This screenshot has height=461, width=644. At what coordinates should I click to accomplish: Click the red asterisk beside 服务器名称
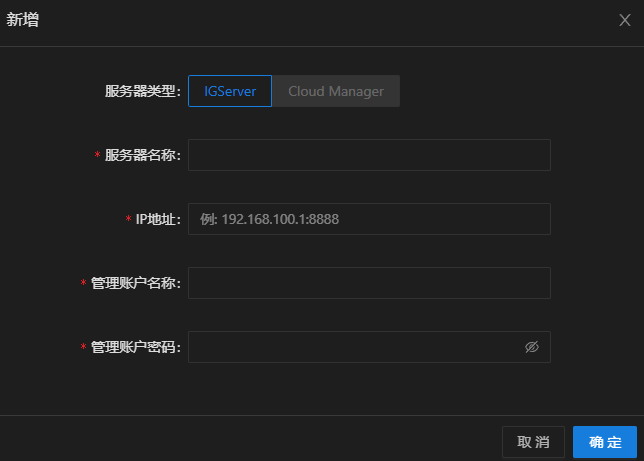(98, 156)
